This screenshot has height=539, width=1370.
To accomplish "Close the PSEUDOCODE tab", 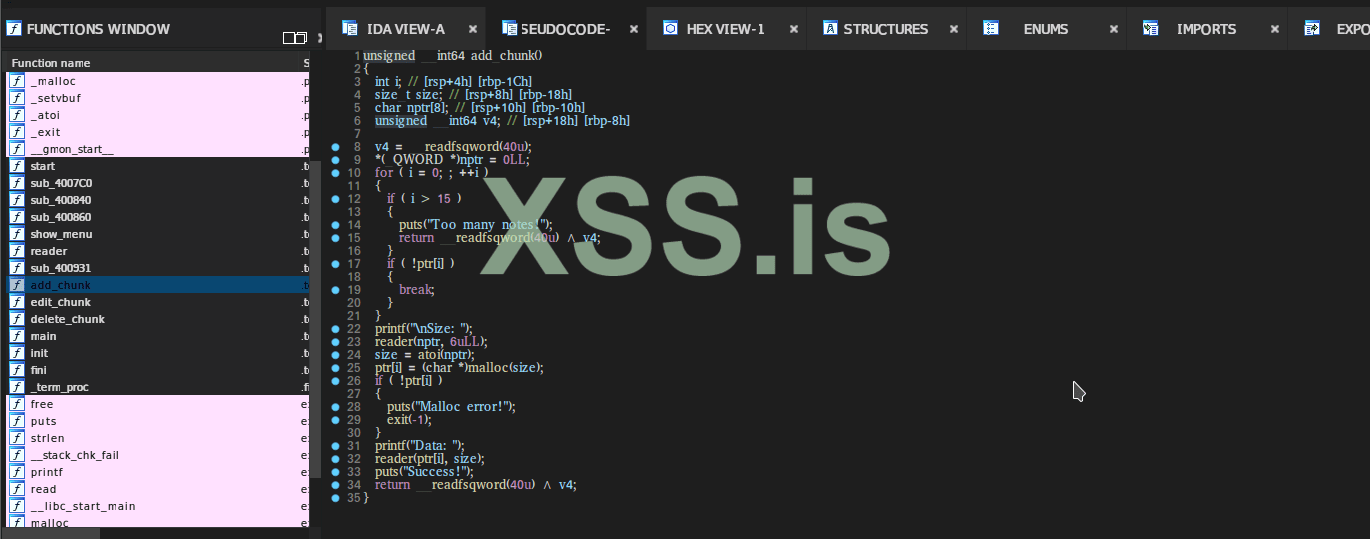I will pos(633,29).
